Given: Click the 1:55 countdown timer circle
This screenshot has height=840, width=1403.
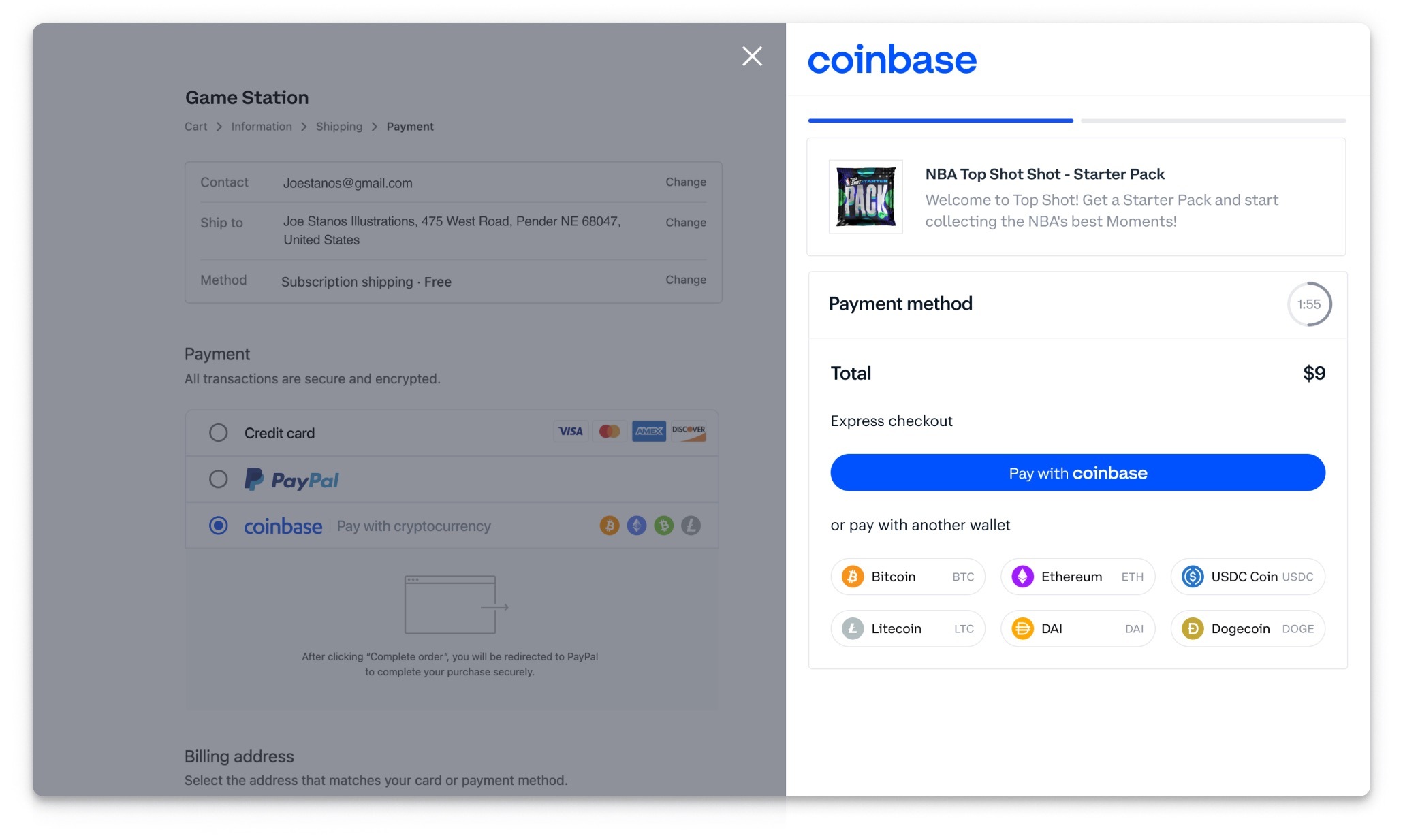Looking at the screenshot, I should pos(1310,304).
